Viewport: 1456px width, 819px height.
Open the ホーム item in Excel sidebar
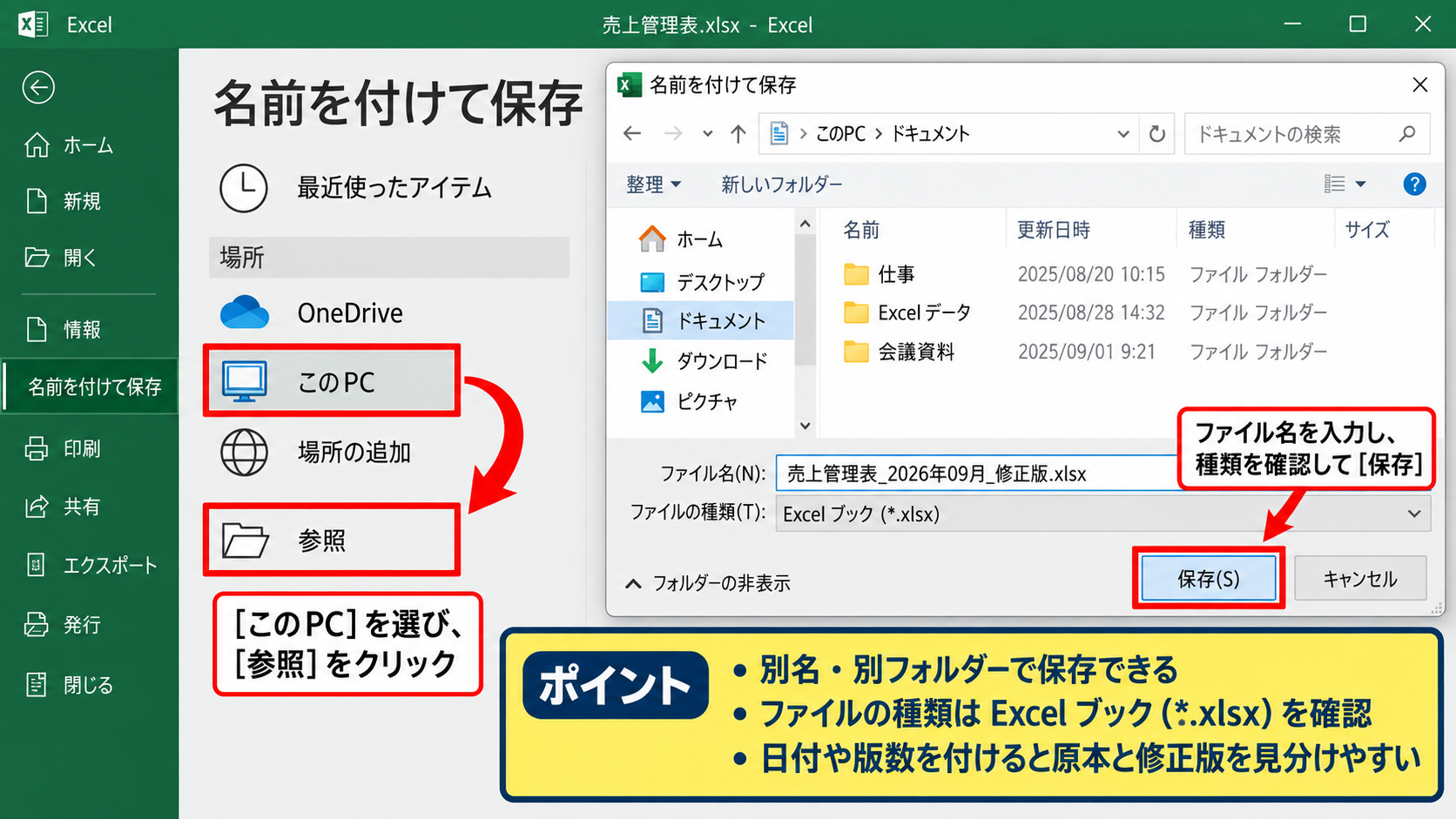tap(70, 145)
